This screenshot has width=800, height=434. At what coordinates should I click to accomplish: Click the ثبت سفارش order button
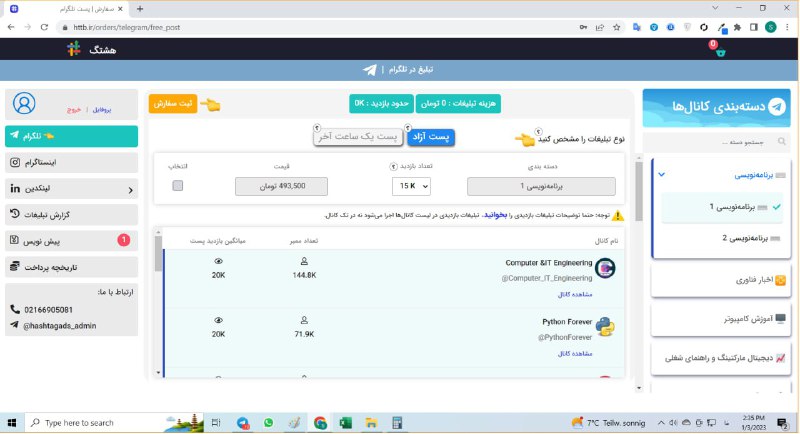(x=173, y=104)
